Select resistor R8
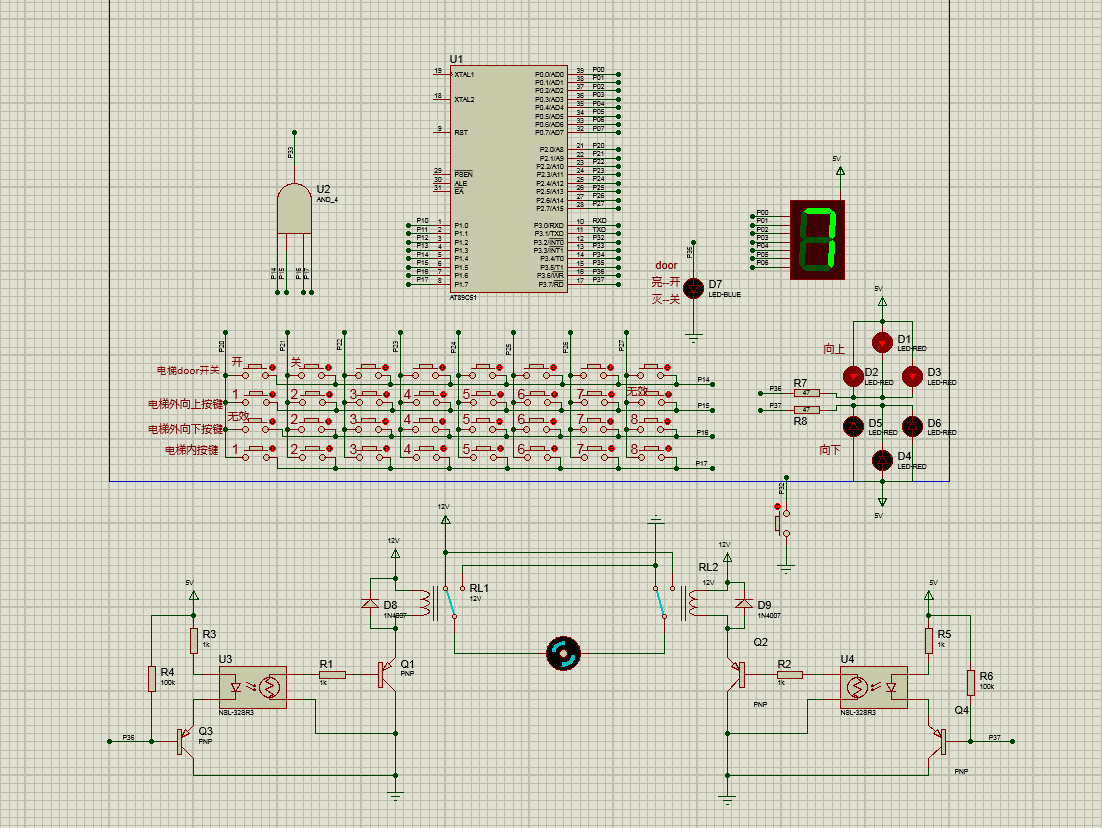1102x828 pixels. point(806,410)
